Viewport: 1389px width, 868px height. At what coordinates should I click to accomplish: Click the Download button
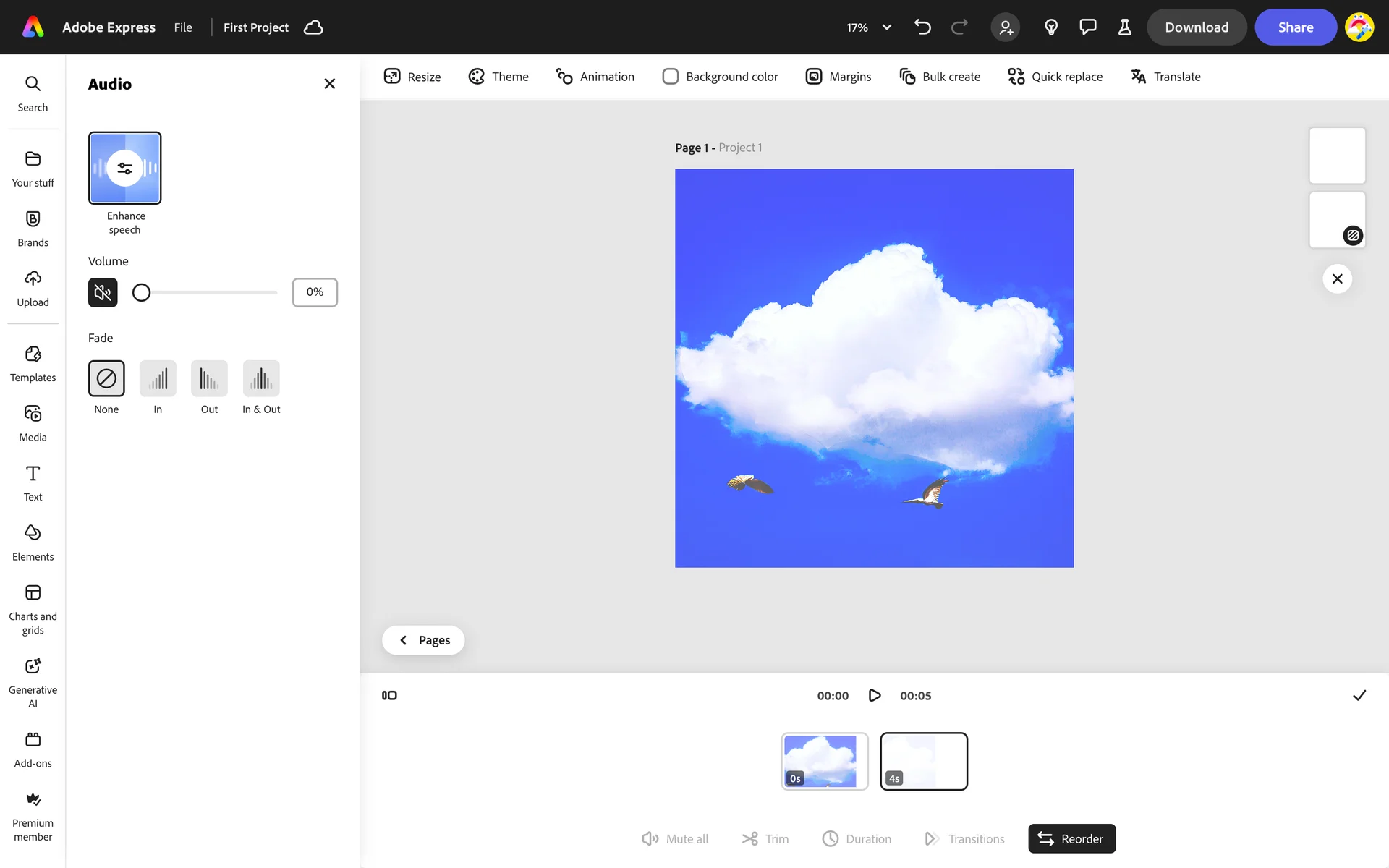tap(1196, 27)
